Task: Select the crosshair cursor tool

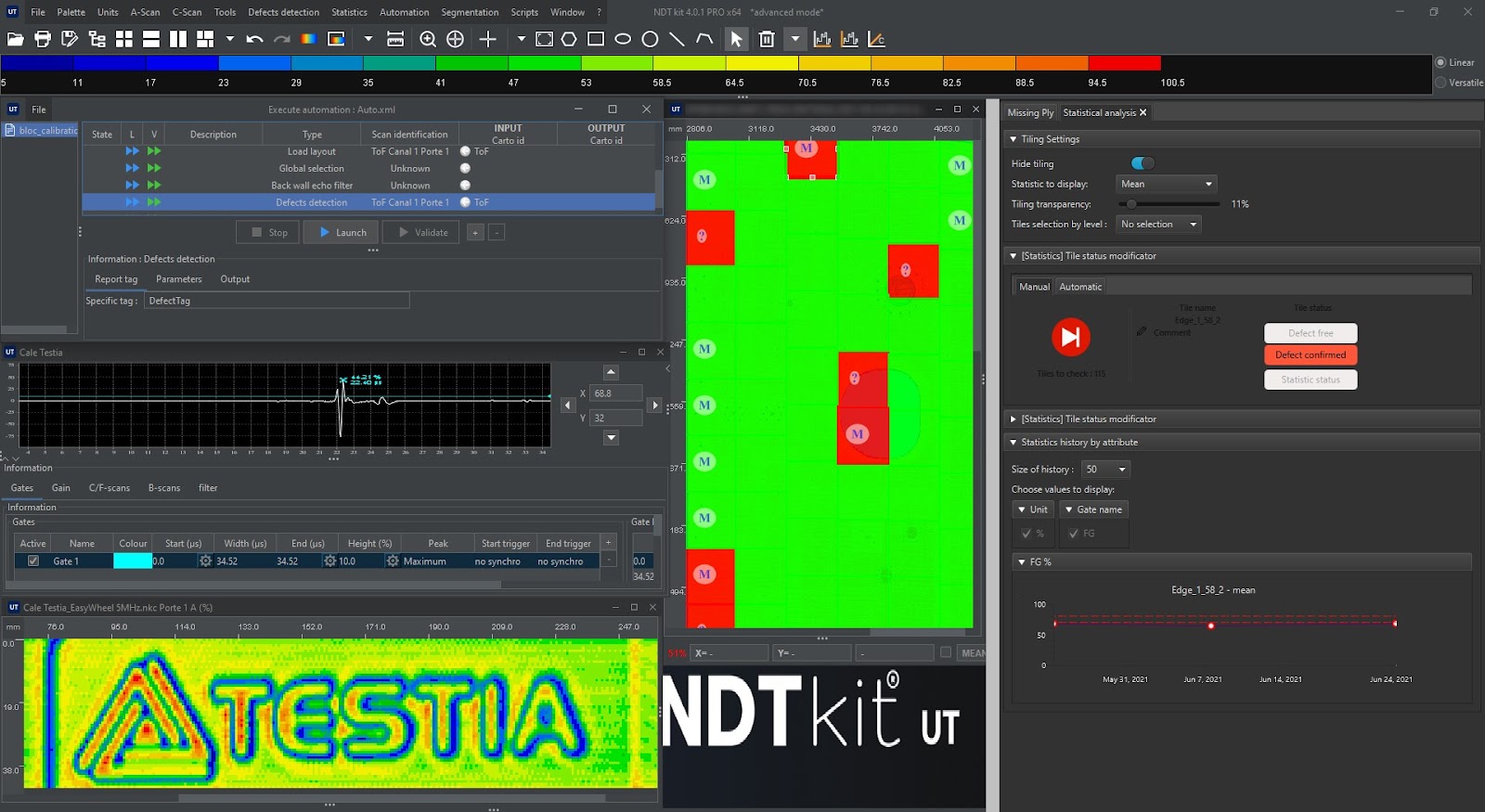Action: [x=488, y=39]
